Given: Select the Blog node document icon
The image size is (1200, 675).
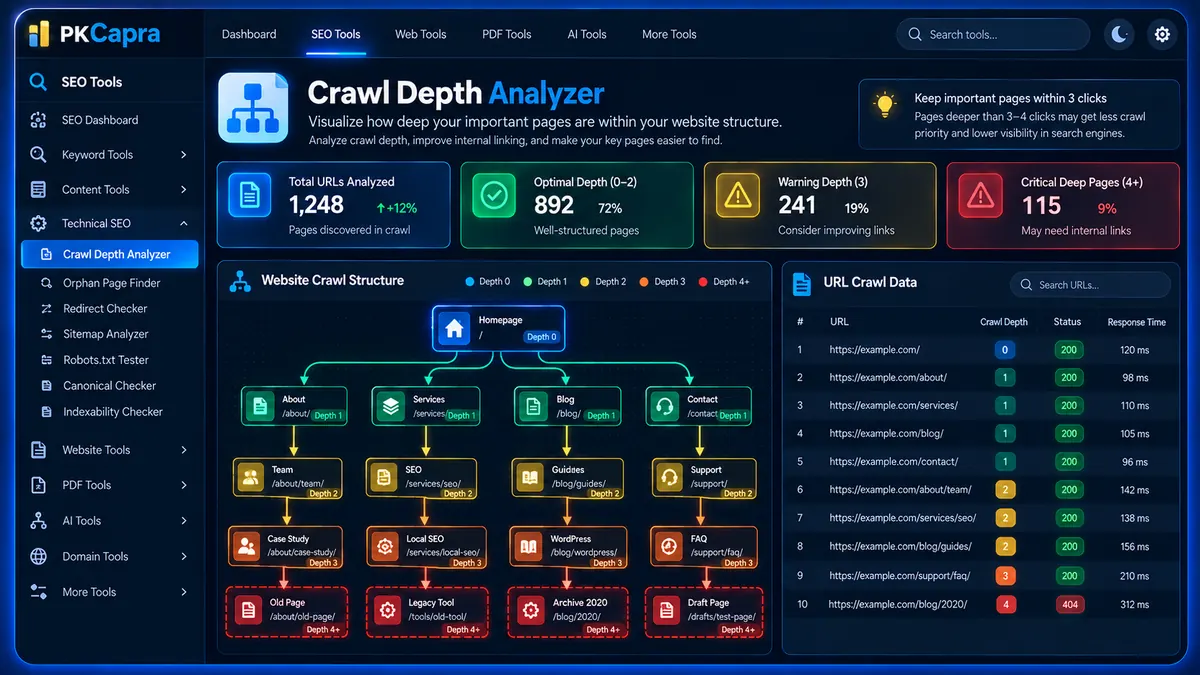Looking at the screenshot, I should tap(533, 406).
